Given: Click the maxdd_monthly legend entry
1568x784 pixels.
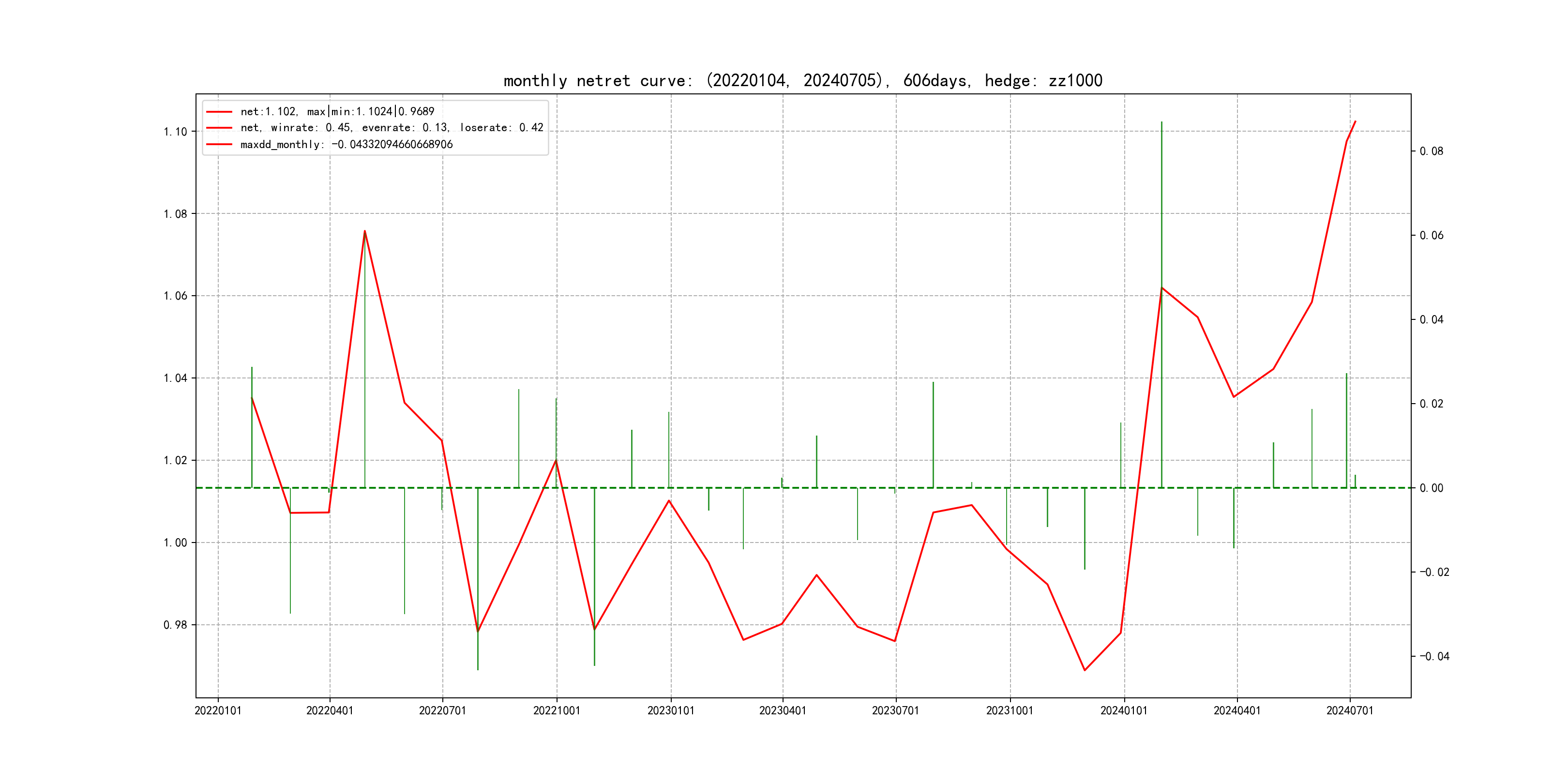Looking at the screenshot, I should tap(347, 144).
